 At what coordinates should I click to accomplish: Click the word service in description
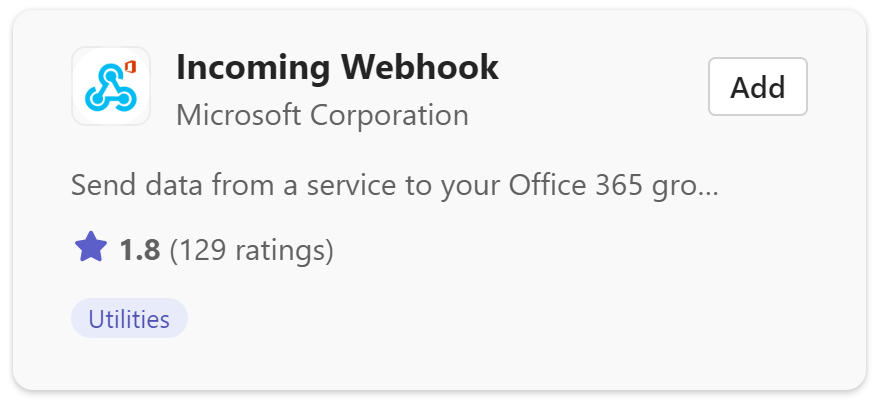pos(358,186)
